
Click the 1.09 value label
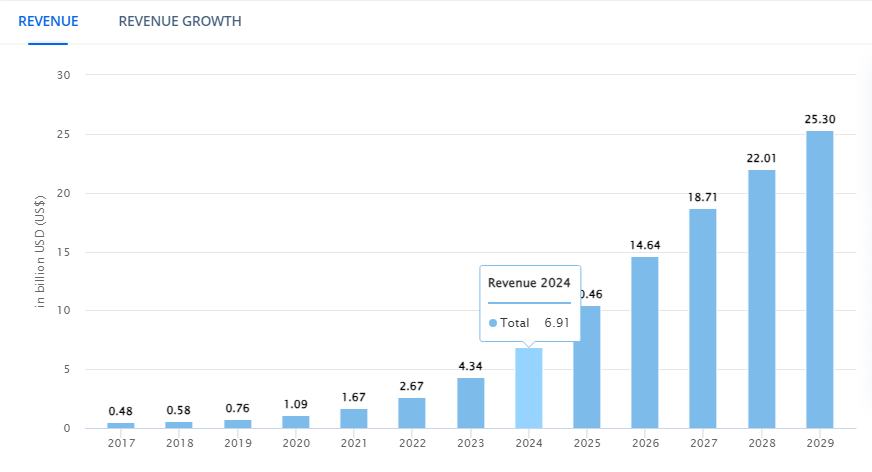pos(295,404)
